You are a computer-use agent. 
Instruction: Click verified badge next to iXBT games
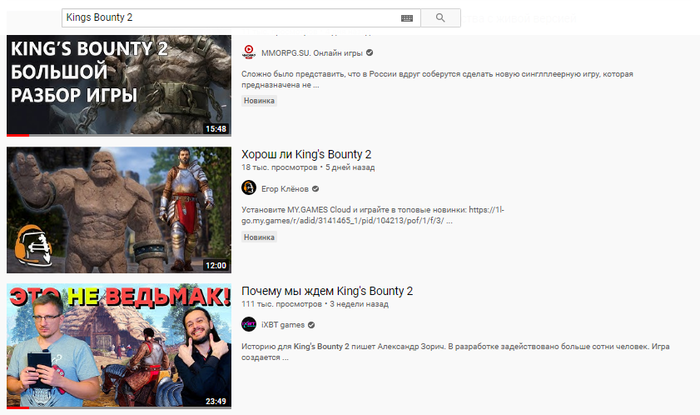[312, 325]
